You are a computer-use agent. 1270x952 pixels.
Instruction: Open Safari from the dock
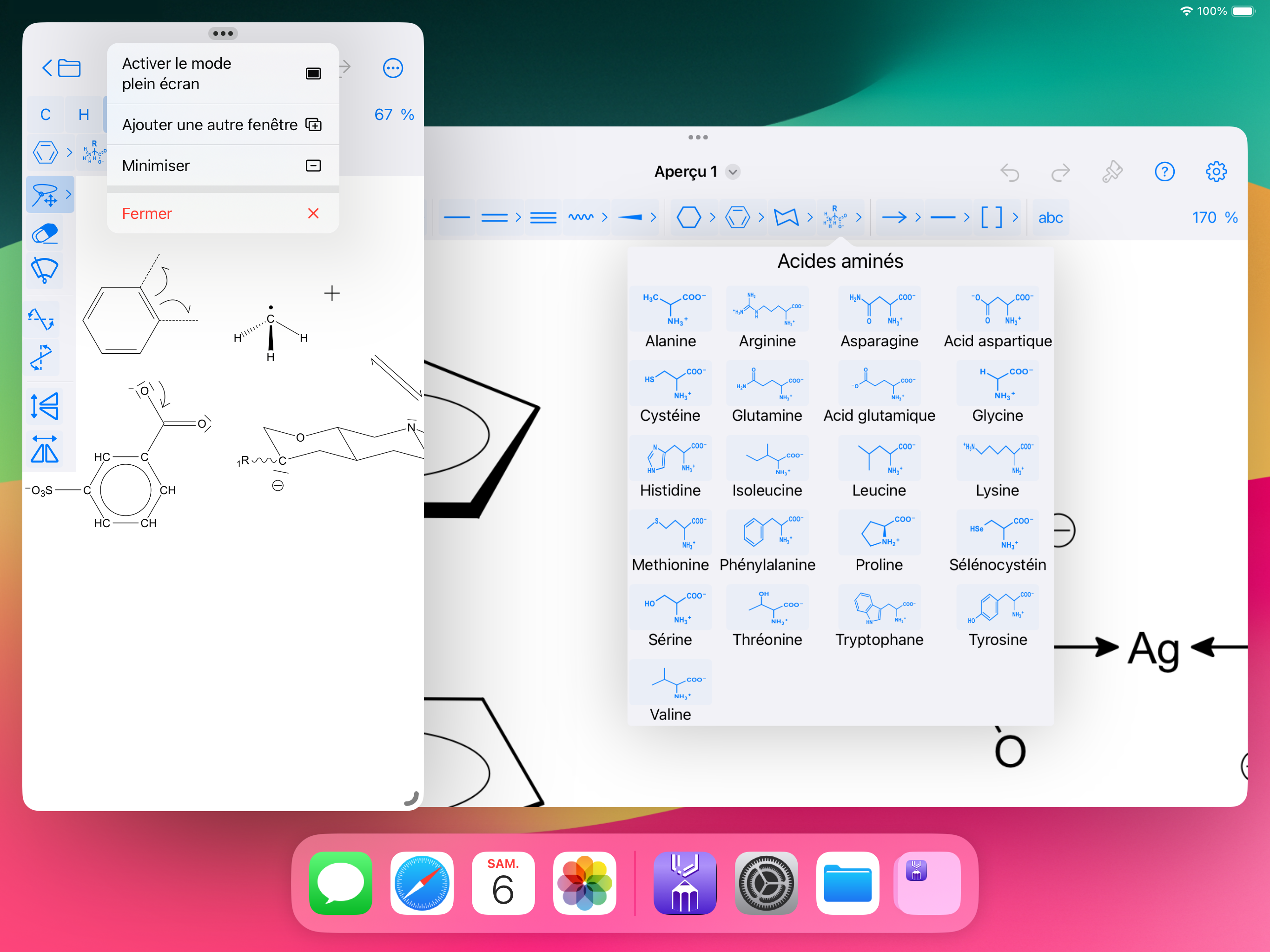tap(422, 883)
